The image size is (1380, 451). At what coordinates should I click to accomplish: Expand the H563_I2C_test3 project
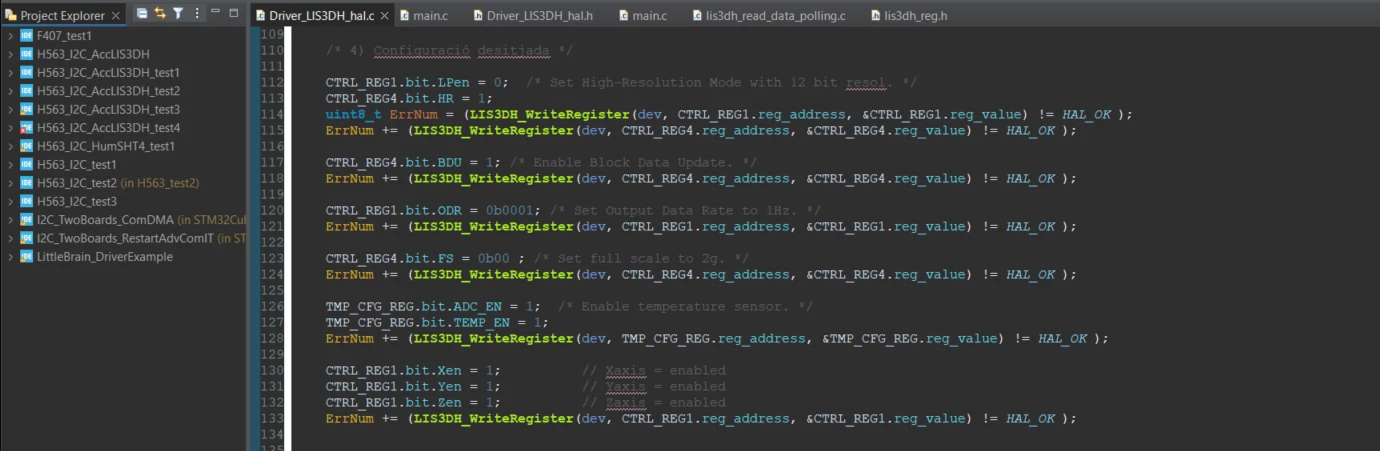[x=10, y=201]
